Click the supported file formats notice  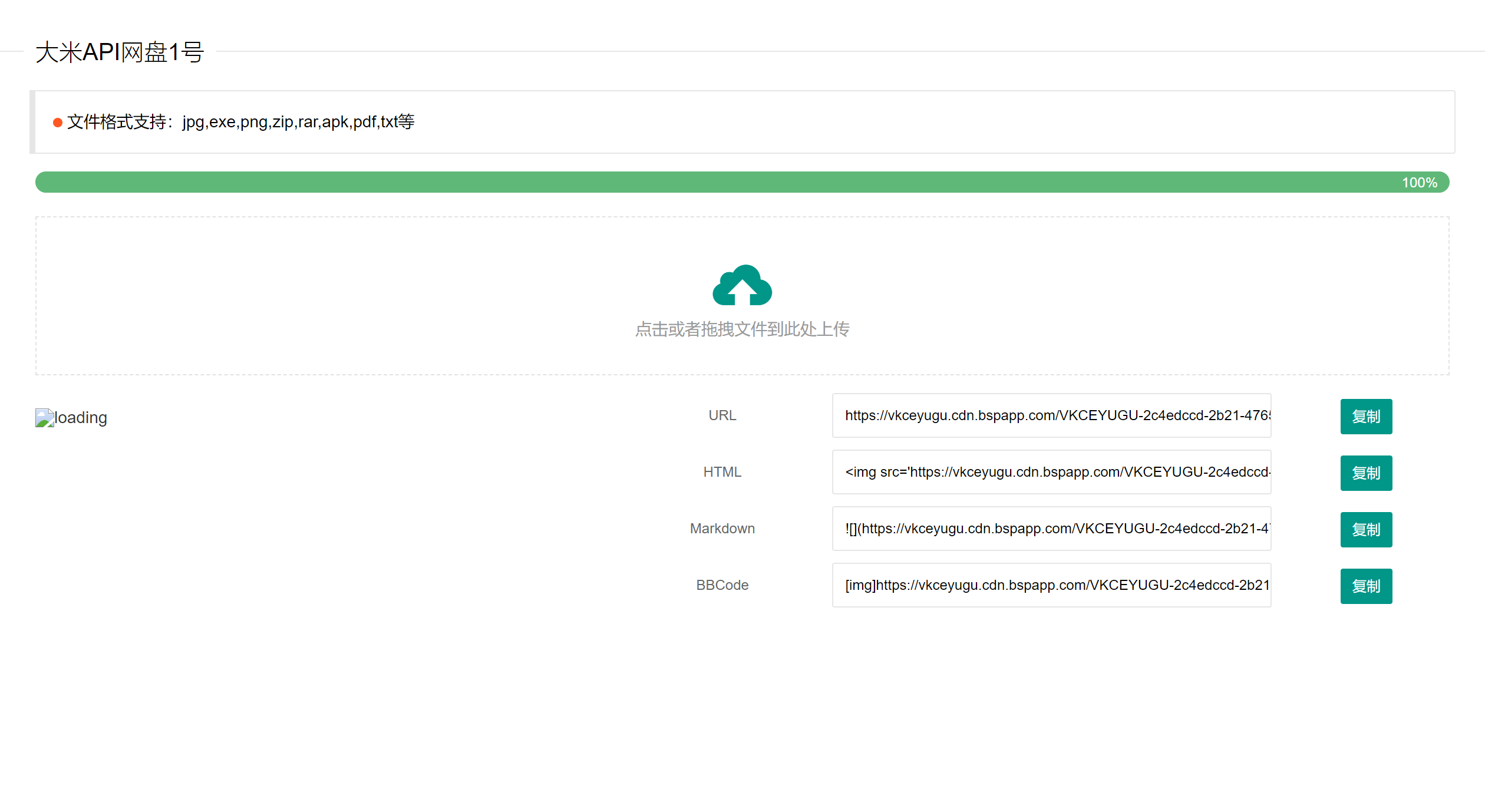240,122
